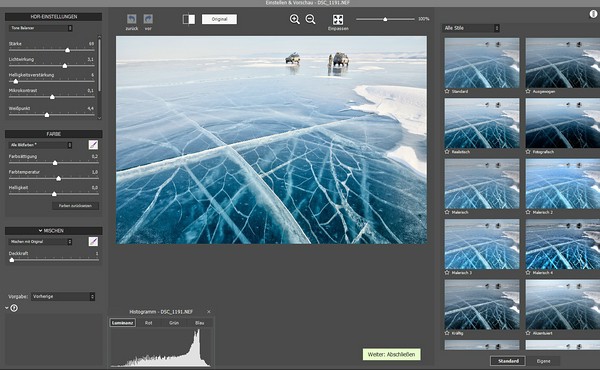Click the Stärke slider handle
This screenshot has width=600, height=370.
pos(67,50)
